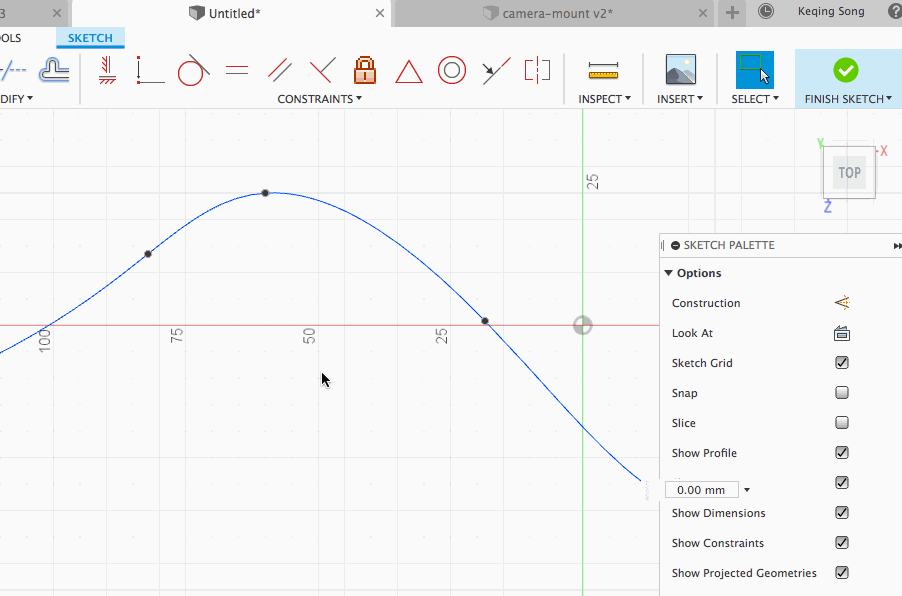Viewport: 902px width, 596px height.
Task: Enable the Snap checkbox
Action: pyautogui.click(x=842, y=393)
